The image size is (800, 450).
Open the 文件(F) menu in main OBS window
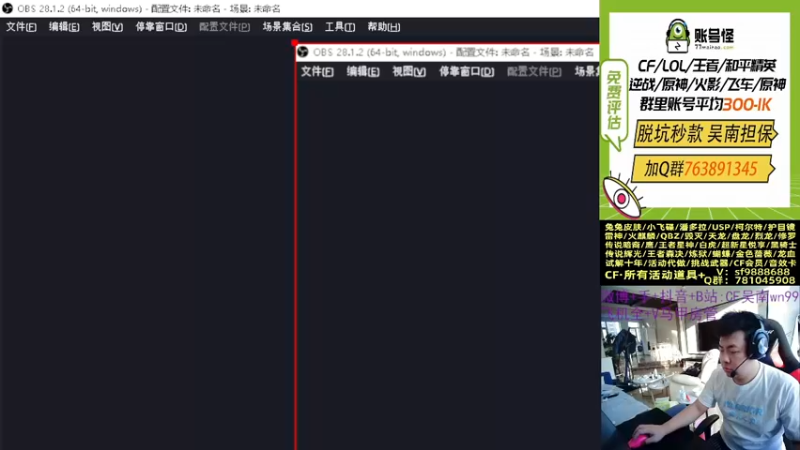[x=21, y=27]
